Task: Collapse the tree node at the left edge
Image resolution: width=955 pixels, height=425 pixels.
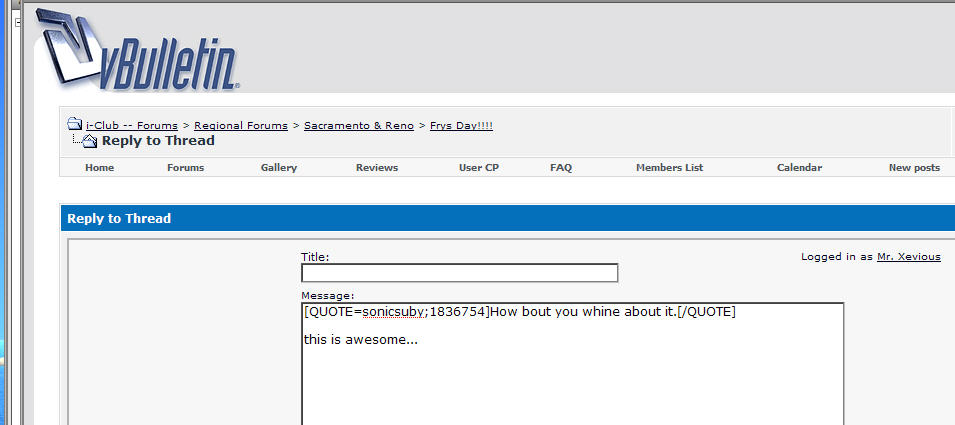Action: (18, 21)
